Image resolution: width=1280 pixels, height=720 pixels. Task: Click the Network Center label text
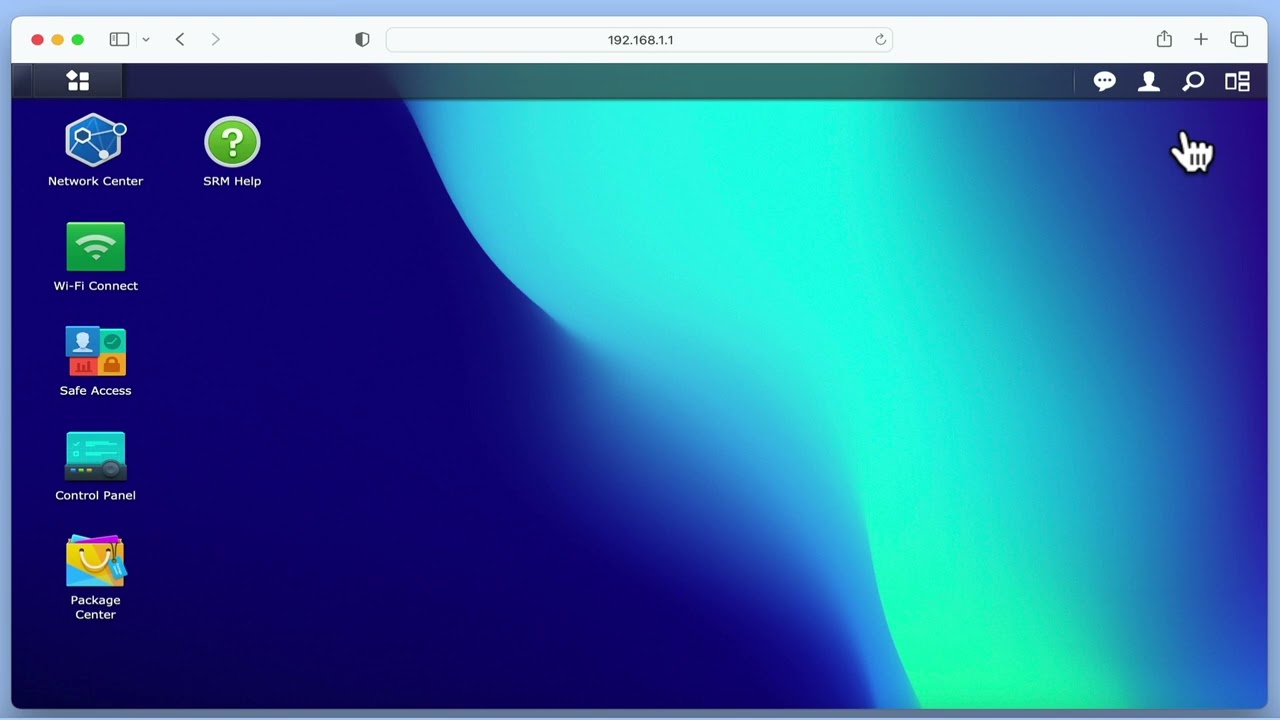(96, 181)
